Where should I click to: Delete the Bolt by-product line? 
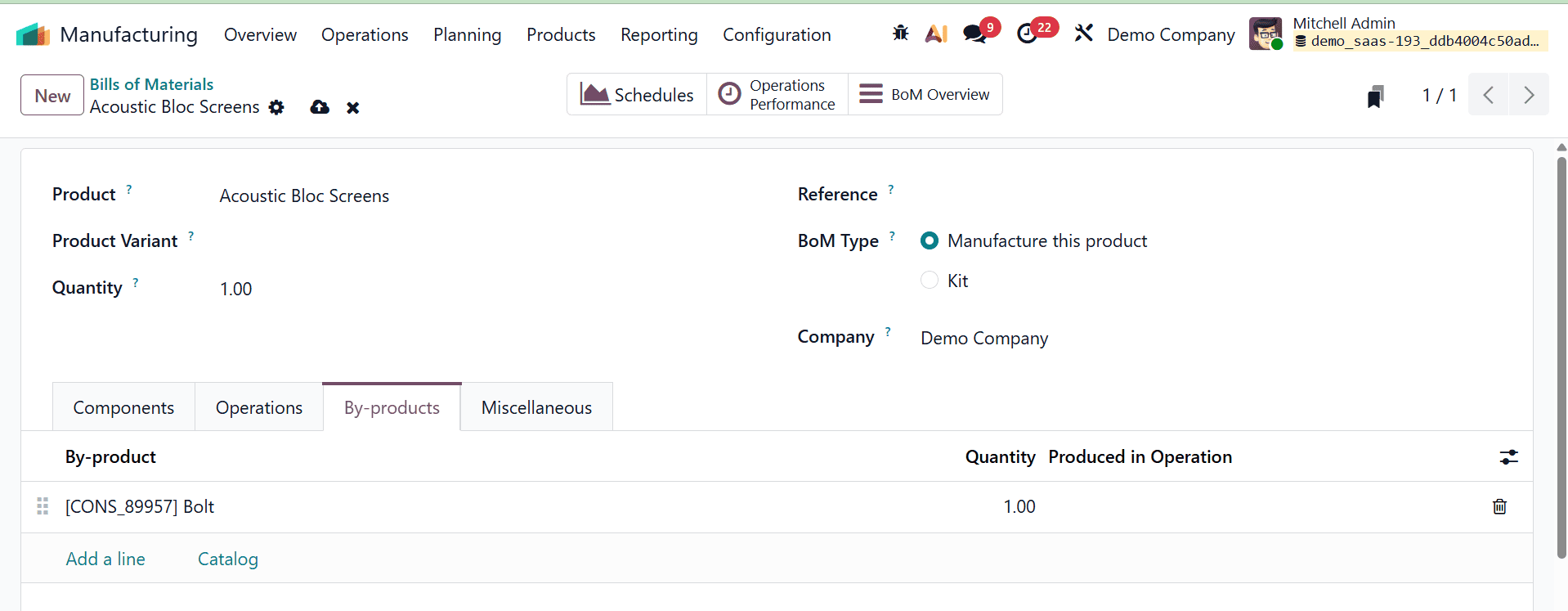[x=1499, y=506]
